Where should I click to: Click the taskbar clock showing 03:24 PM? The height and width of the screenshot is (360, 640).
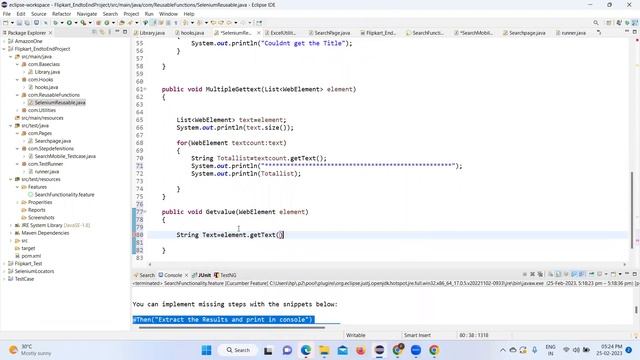pyautogui.click(x=609, y=350)
